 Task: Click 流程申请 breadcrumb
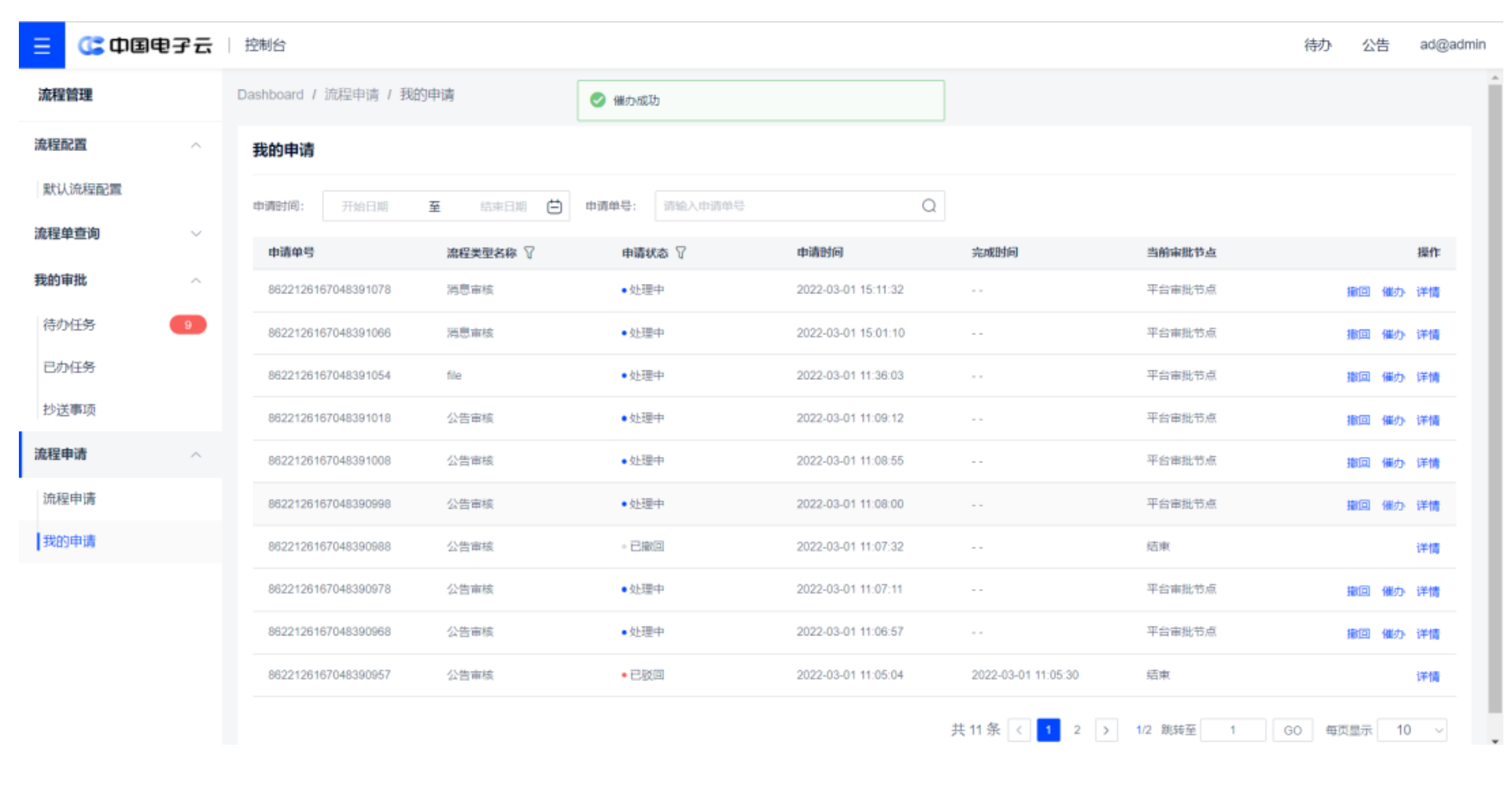tap(352, 94)
